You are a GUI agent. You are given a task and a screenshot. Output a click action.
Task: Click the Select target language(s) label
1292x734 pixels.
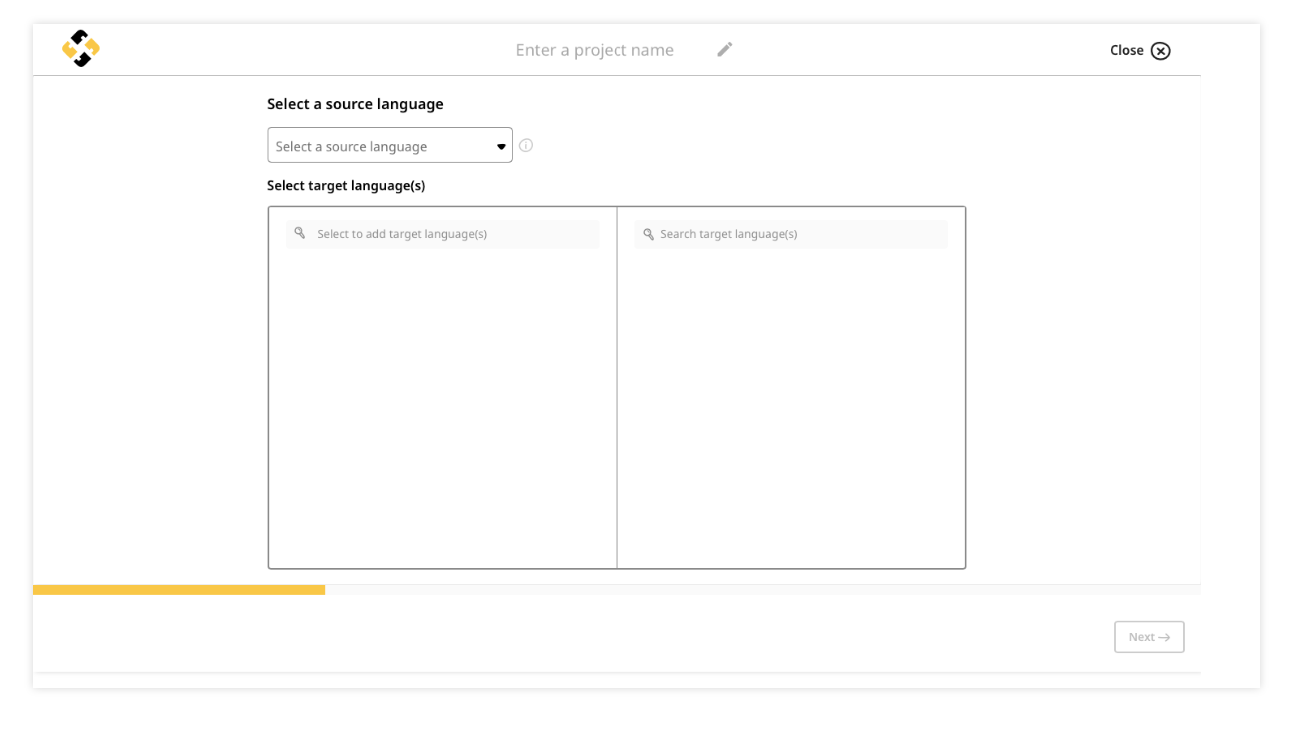tap(346, 186)
